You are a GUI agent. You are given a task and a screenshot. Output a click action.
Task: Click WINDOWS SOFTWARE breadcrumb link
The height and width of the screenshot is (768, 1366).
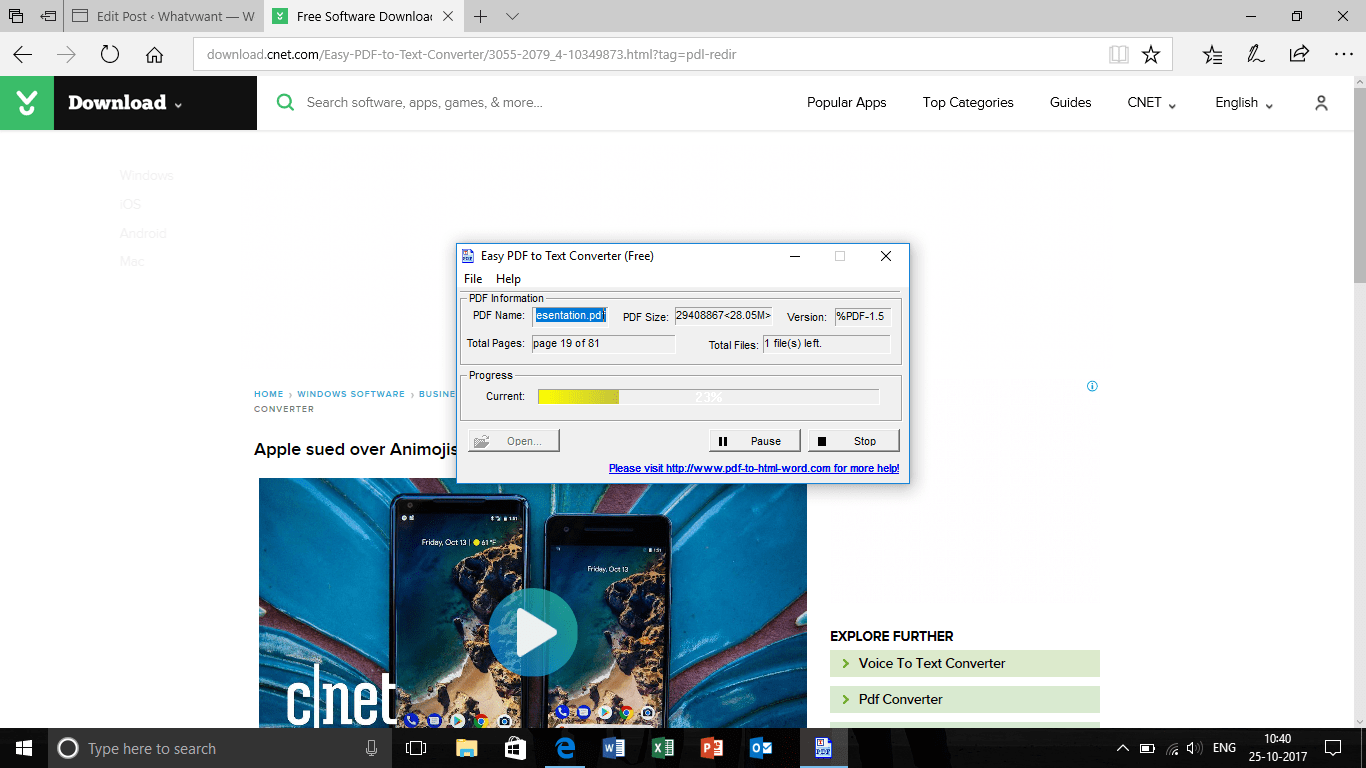coord(351,394)
